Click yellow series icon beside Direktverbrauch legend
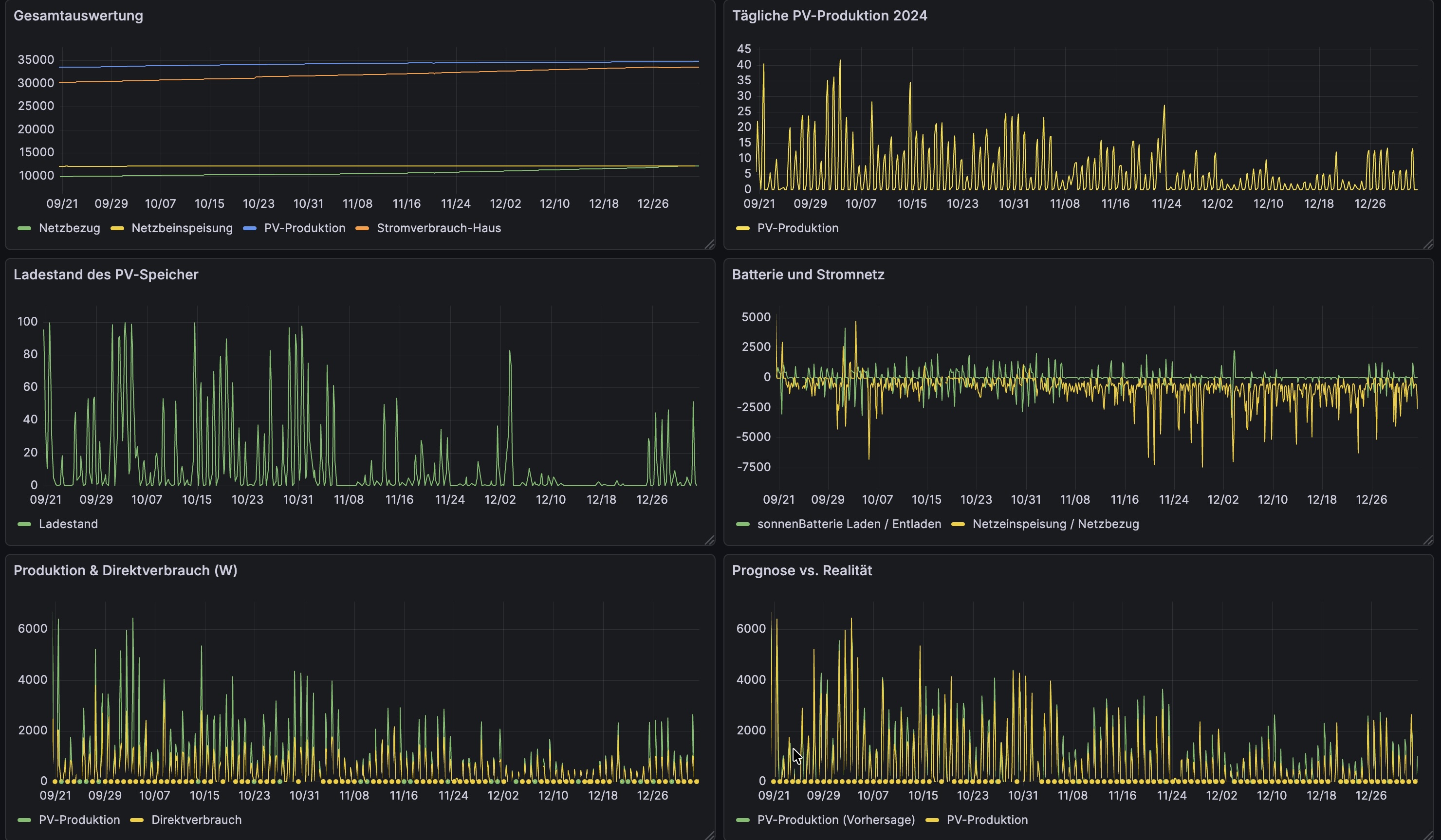 pos(137,820)
